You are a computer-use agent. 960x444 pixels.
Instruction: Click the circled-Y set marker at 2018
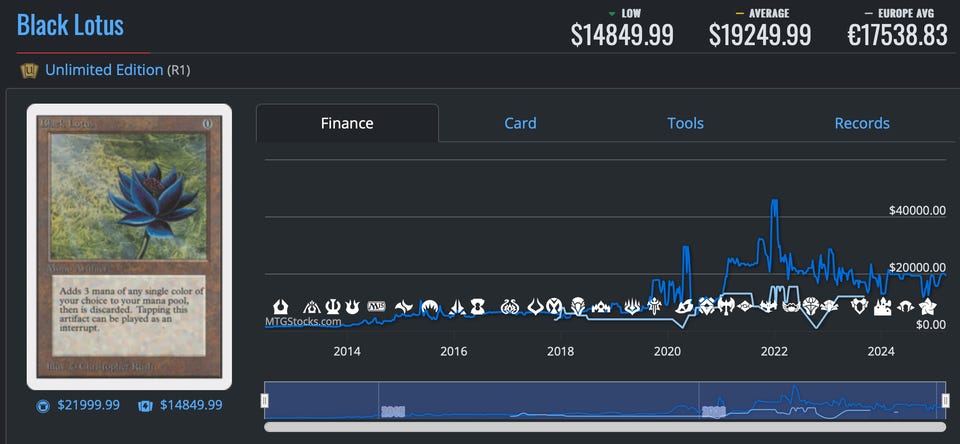click(553, 306)
